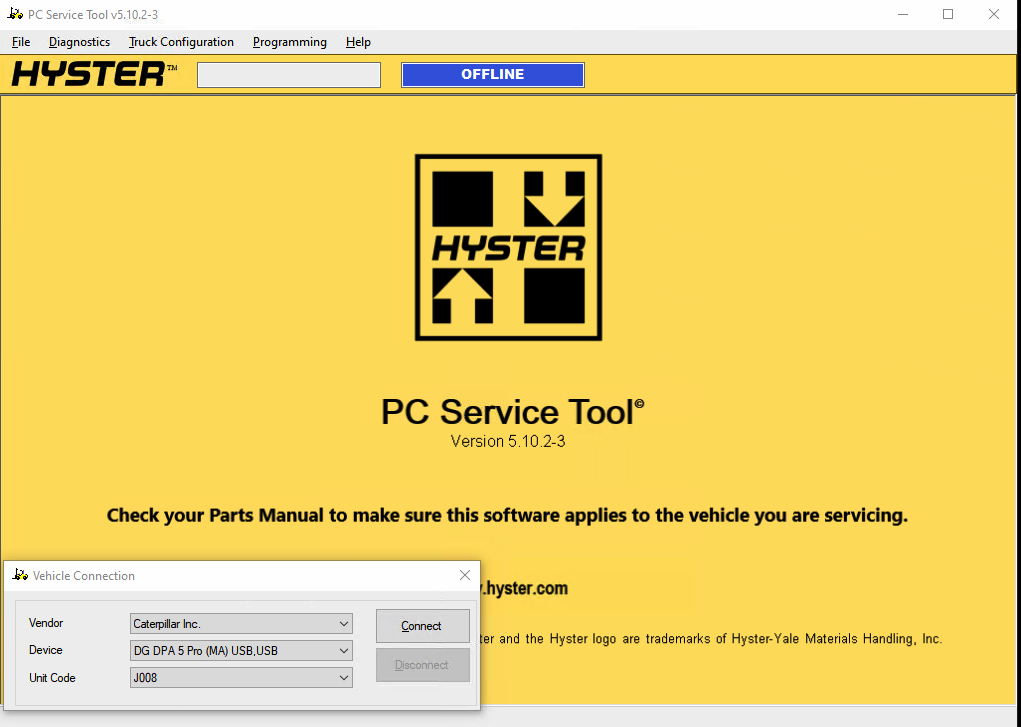1021x727 pixels.
Task: Expand the Vendor dropdown
Action: (x=344, y=624)
